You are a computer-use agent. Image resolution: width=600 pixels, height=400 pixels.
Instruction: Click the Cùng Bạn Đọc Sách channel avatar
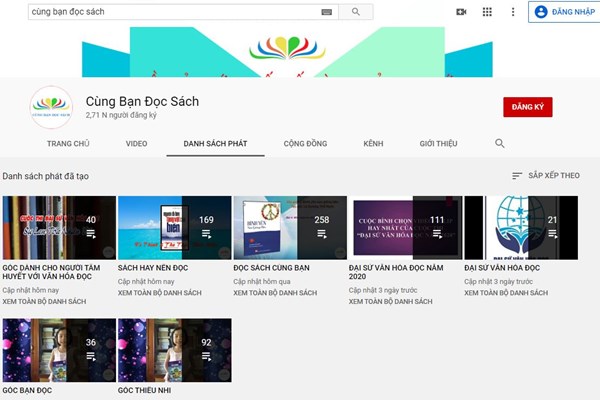(51, 107)
